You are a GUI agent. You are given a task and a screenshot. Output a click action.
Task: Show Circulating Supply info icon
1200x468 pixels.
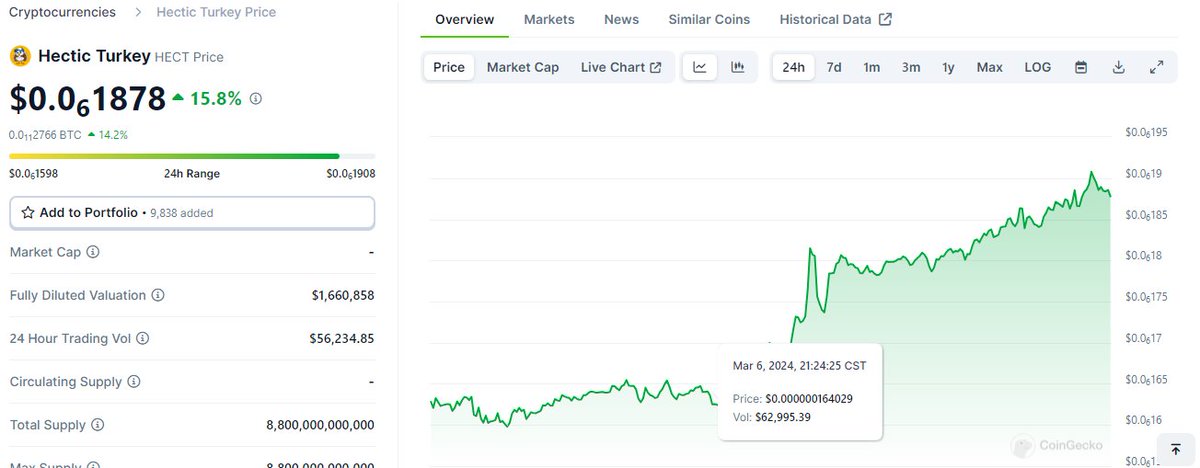[x=134, y=382]
